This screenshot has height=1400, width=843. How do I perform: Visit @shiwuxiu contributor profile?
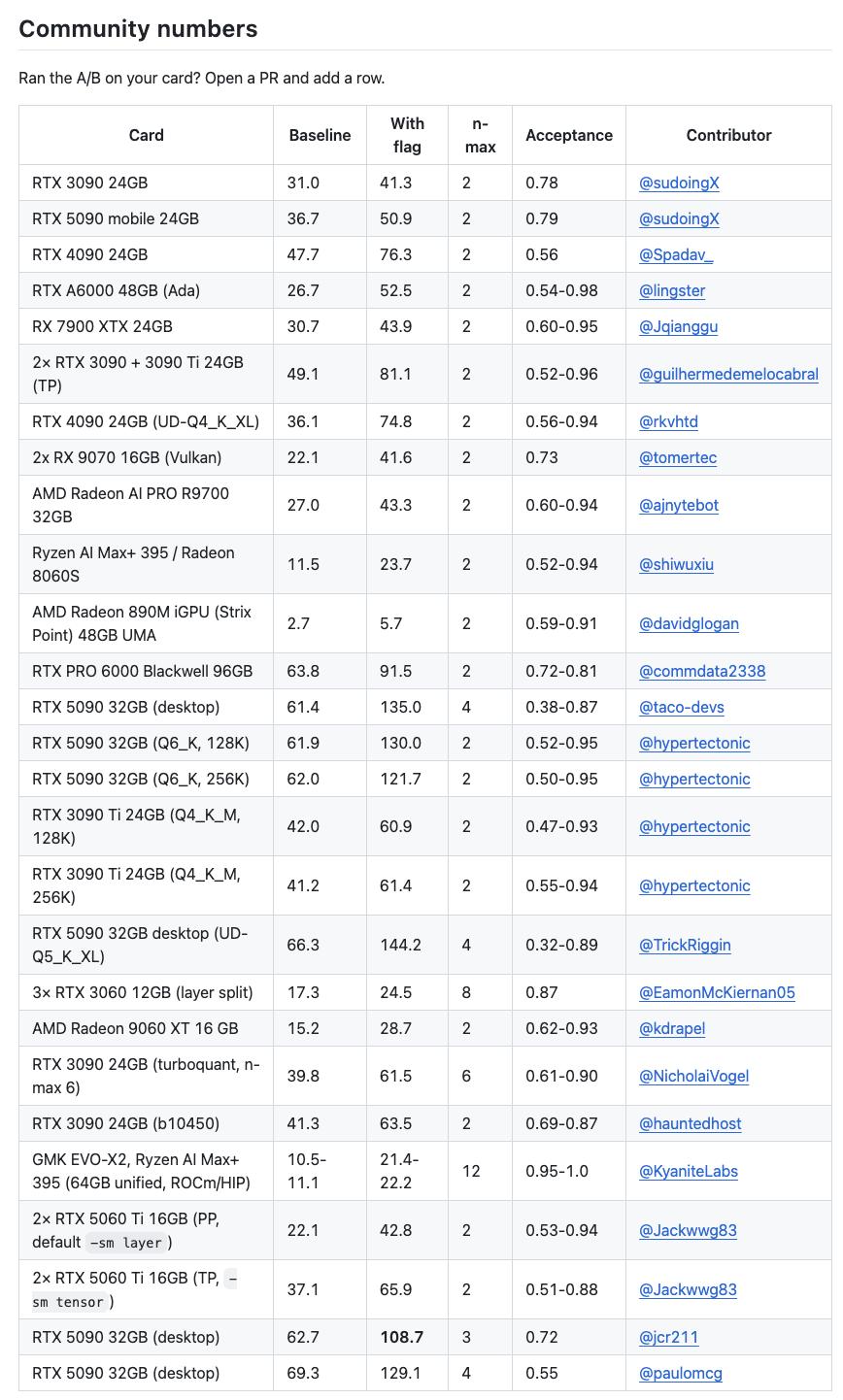pos(676,564)
